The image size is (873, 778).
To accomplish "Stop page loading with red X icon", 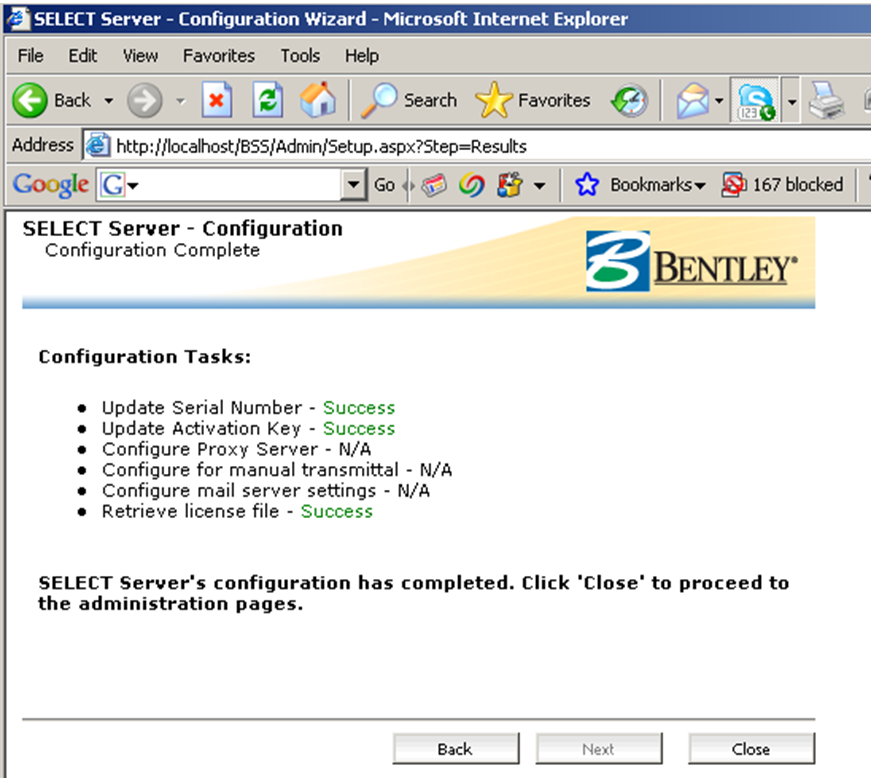I will coord(217,100).
